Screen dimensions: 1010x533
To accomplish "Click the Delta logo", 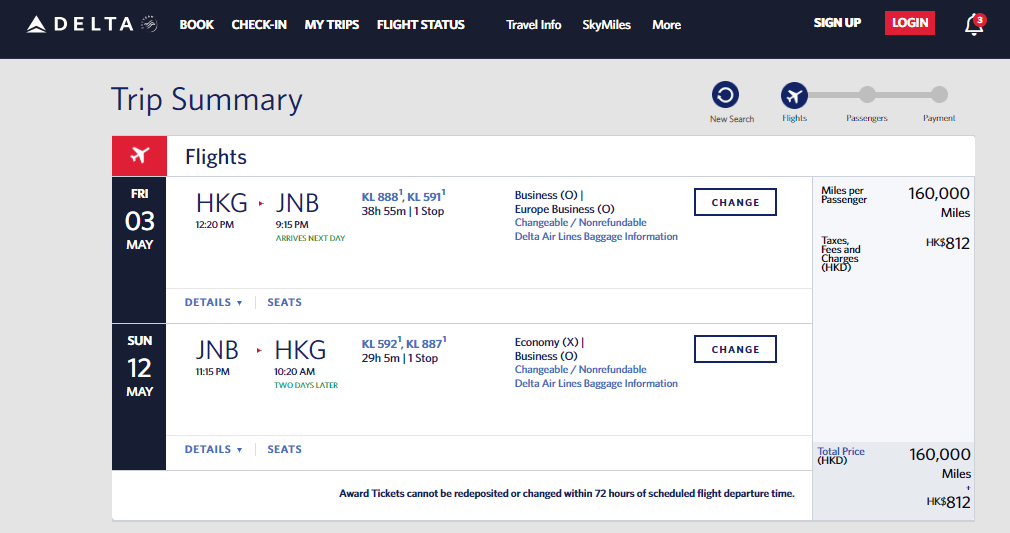I will coord(91,24).
